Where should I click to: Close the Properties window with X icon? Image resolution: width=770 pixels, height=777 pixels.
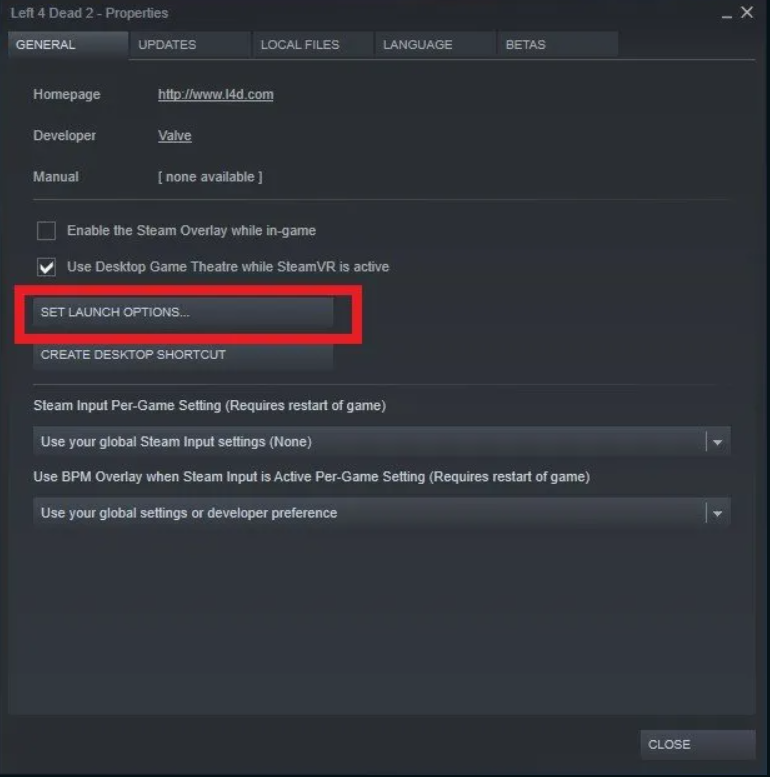coord(747,12)
